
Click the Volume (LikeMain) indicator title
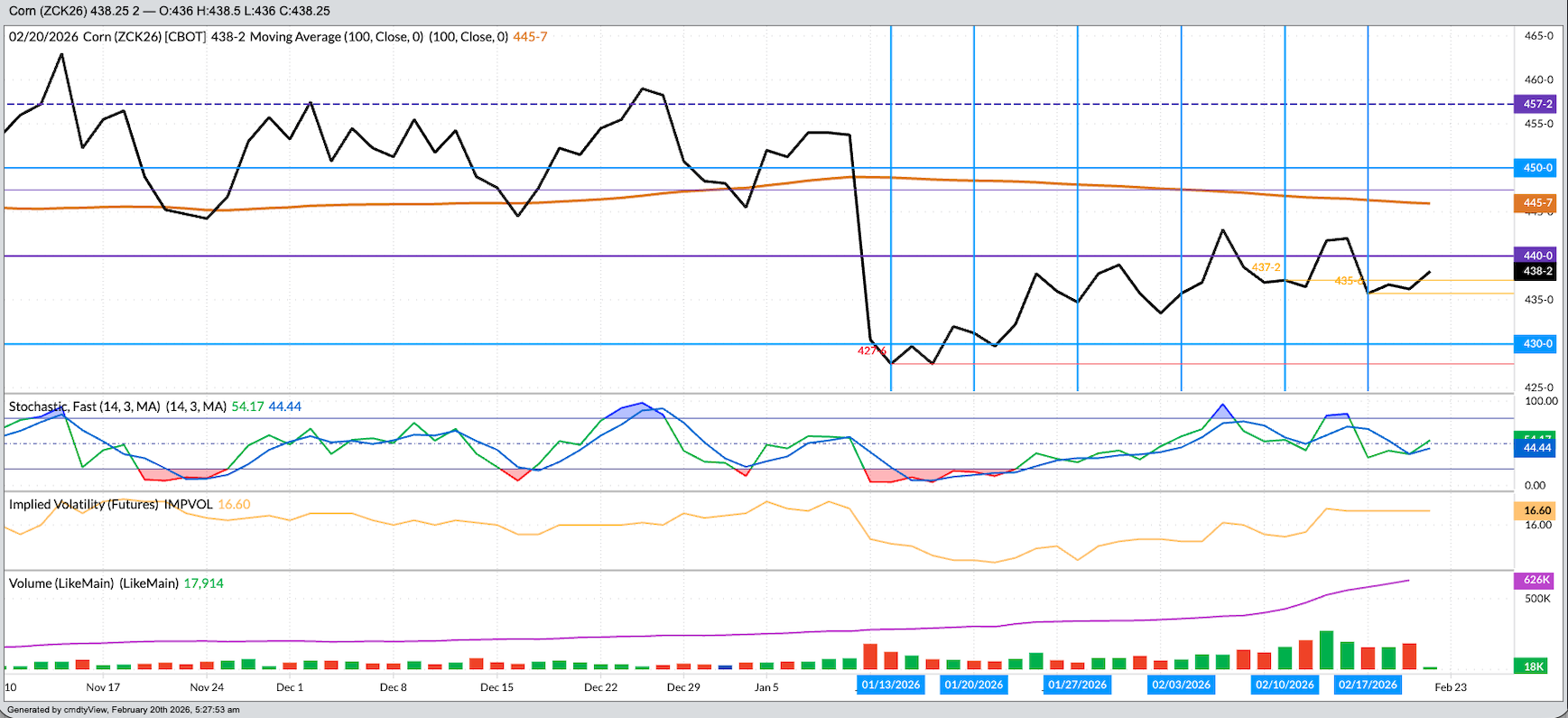(x=94, y=583)
